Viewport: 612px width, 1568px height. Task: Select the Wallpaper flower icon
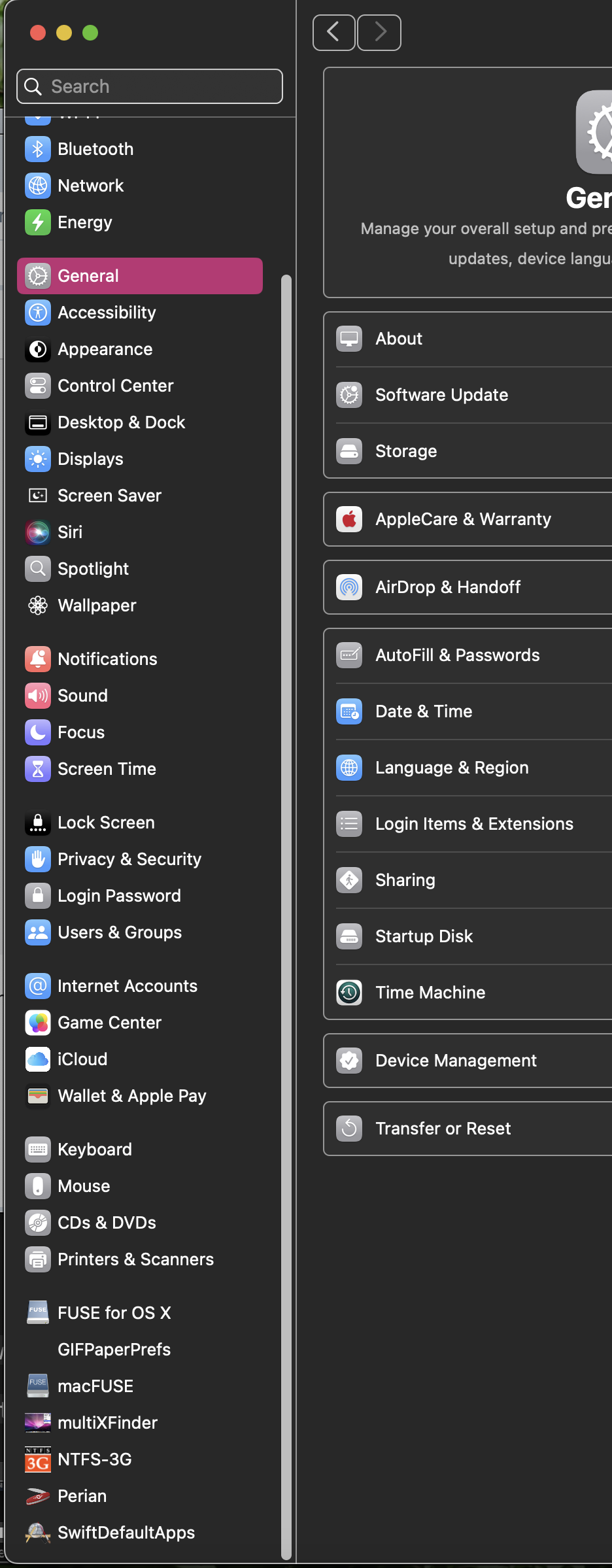38,605
